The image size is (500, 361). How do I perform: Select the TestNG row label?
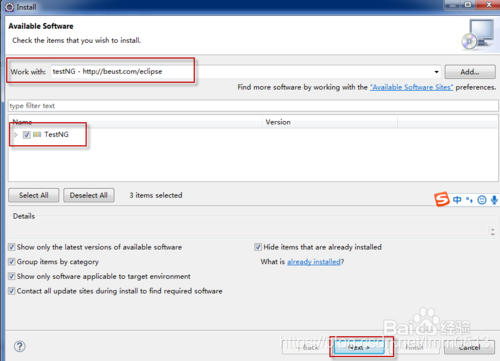pos(57,134)
